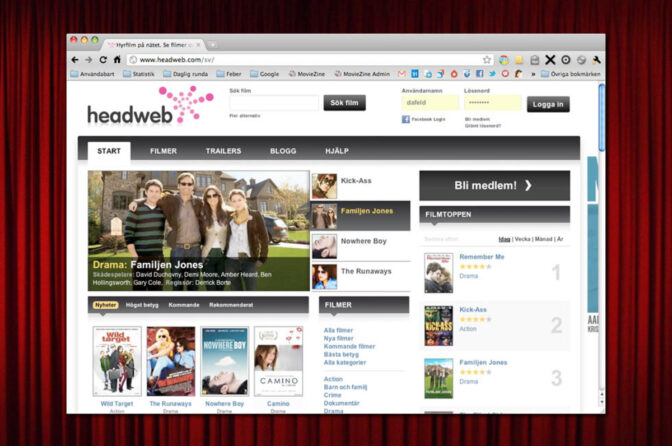Select the Nyheter filter tab
The height and width of the screenshot is (446, 672).
point(105,305)
